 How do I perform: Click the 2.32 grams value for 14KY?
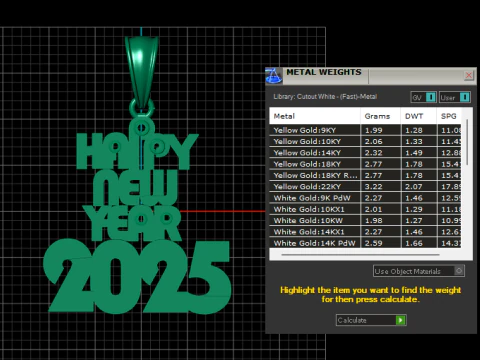(x=373, y=153)
